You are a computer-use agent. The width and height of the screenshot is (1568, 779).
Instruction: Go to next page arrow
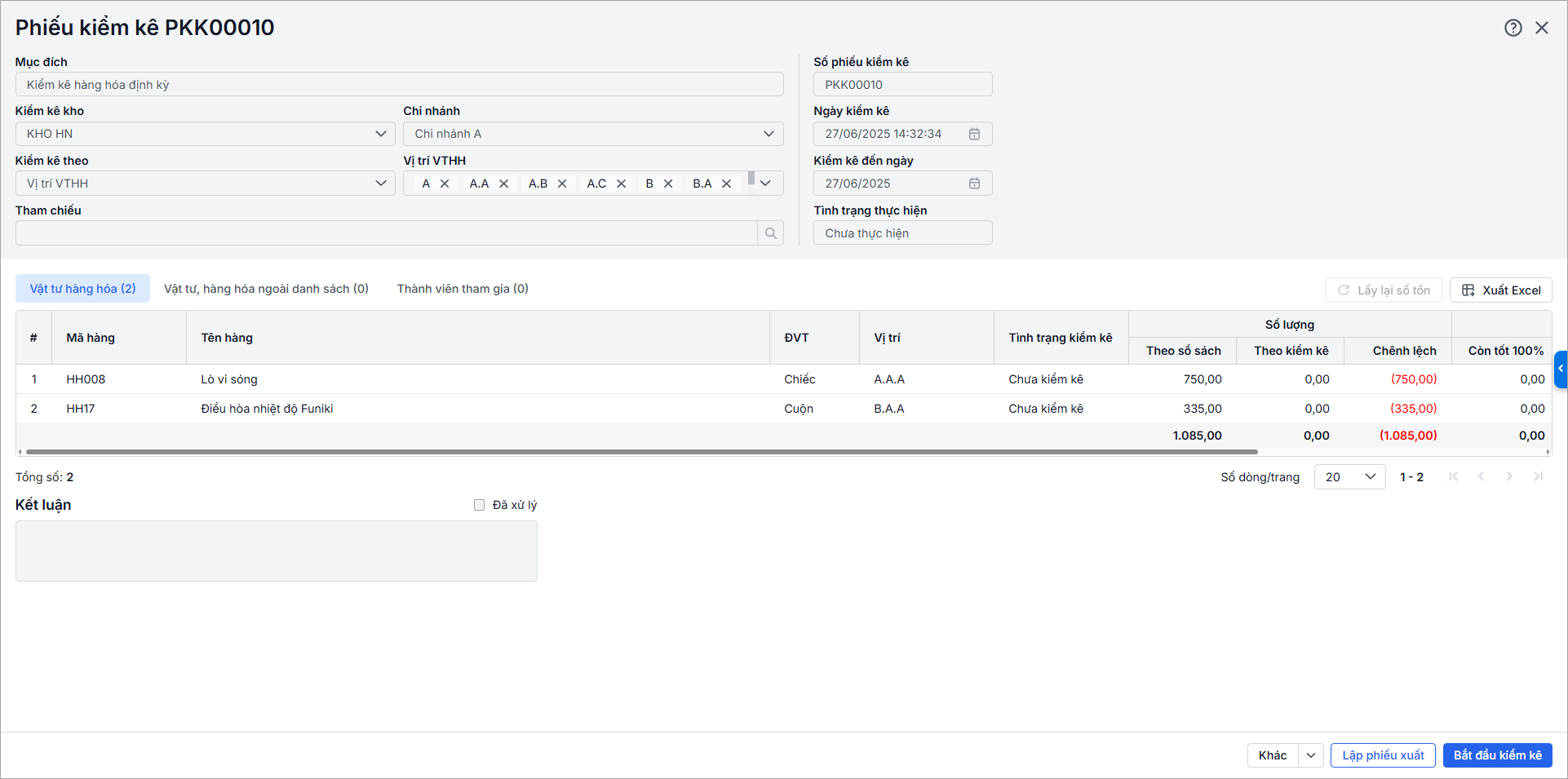click(1509, 477)
